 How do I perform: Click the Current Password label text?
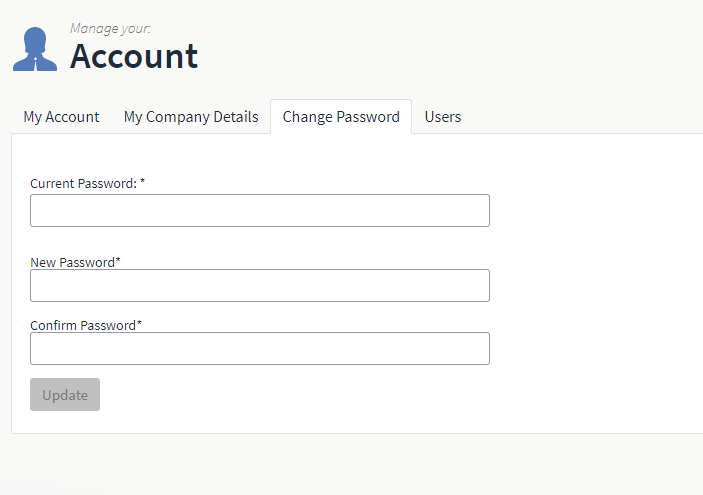click(83, 183)
